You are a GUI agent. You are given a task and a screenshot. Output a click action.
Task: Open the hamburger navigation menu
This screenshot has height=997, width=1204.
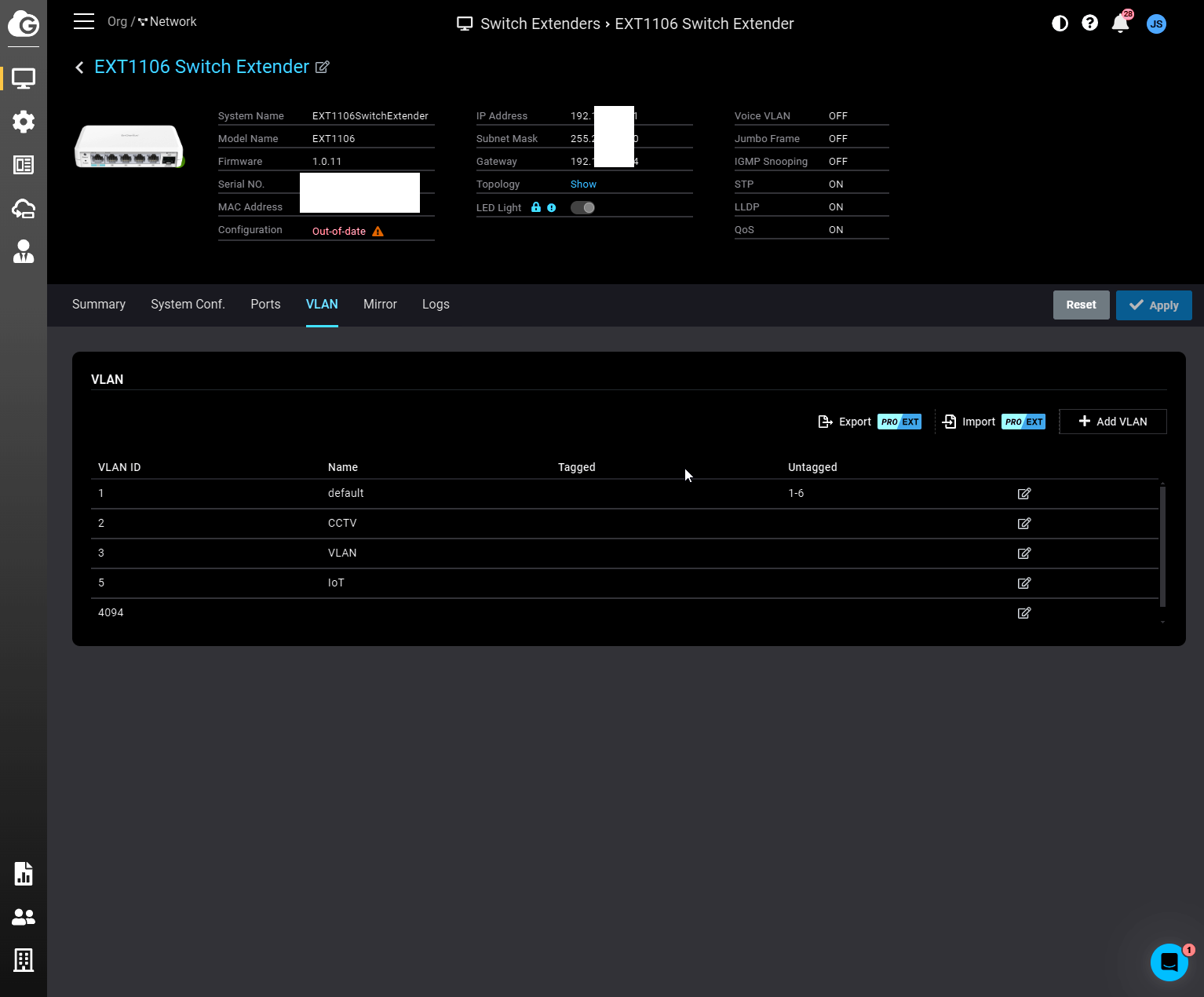point(84,21)
